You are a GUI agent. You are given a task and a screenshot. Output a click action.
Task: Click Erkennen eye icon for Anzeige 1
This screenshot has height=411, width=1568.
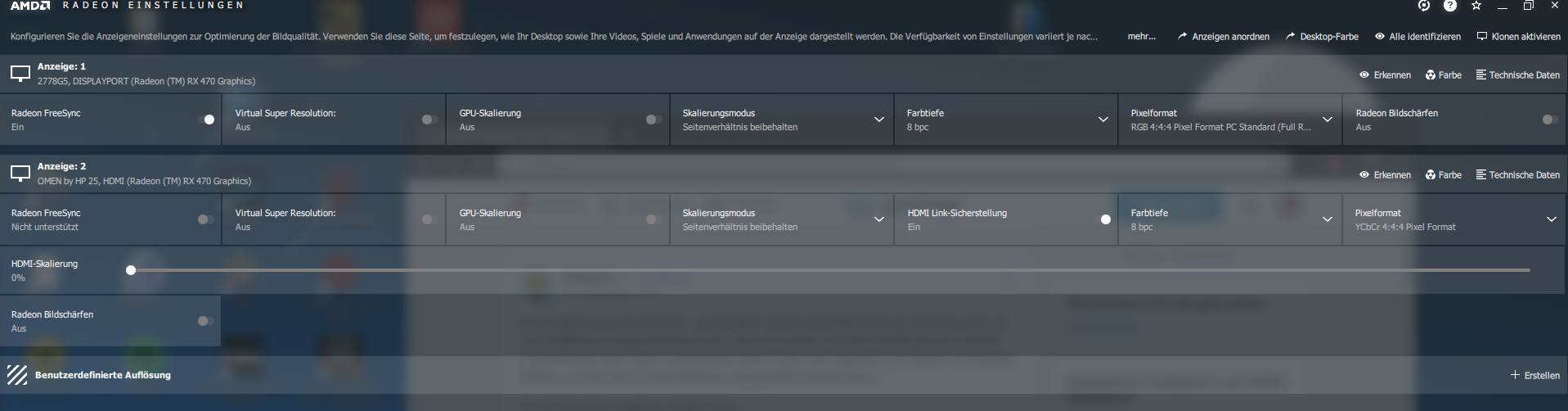tap(1364, 75)
